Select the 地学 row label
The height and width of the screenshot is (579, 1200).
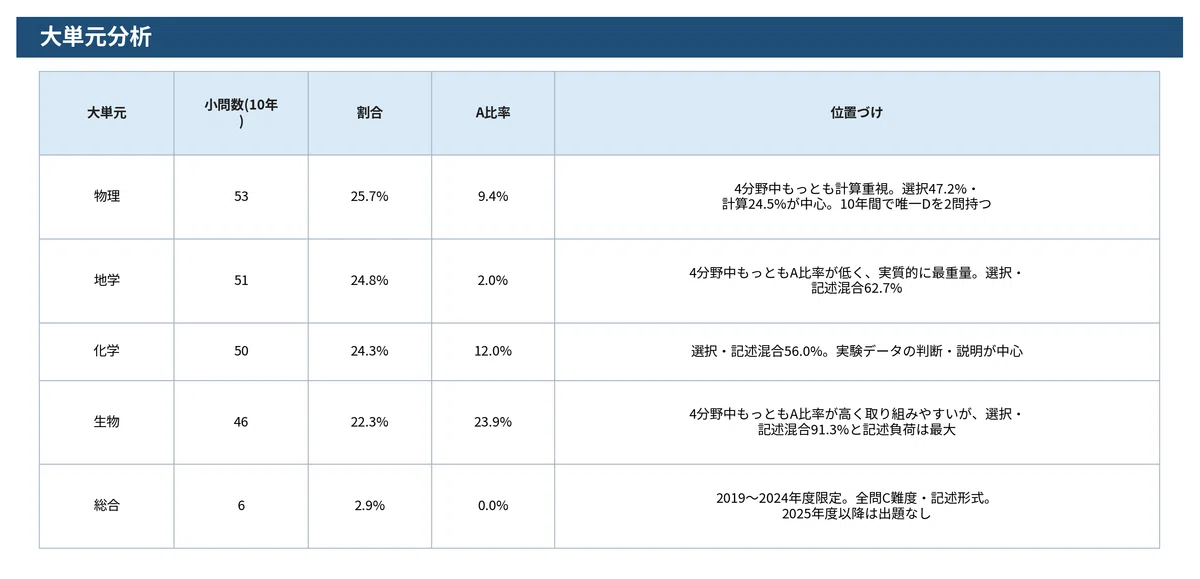[107, 281]
